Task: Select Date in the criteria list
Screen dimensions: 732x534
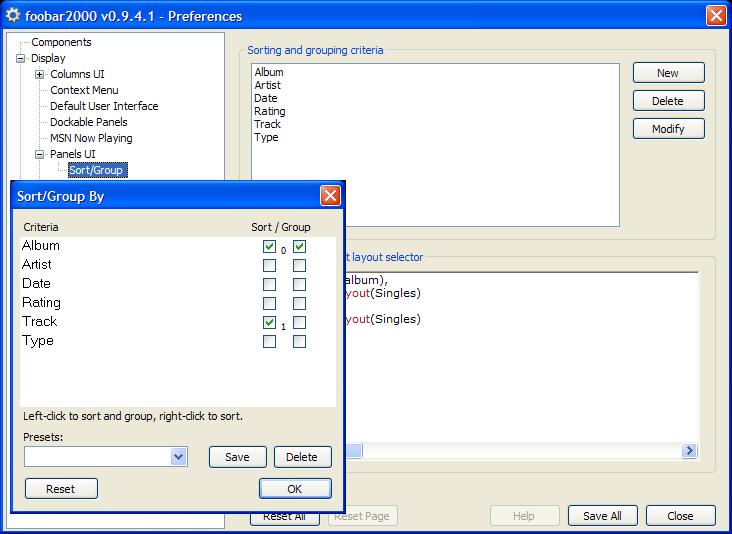Action: 266,98
